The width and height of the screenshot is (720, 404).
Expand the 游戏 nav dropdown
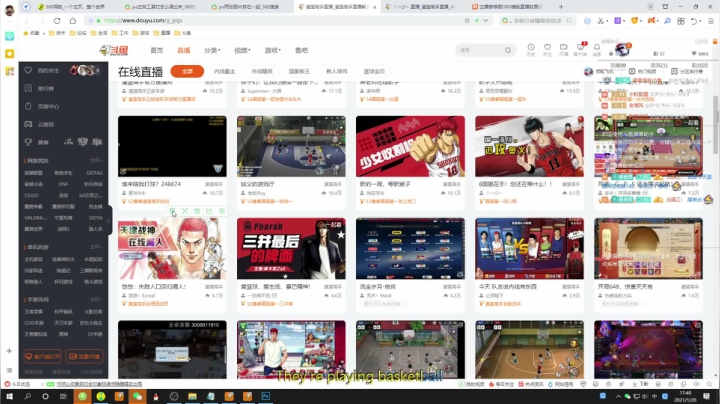pos(272,50)
